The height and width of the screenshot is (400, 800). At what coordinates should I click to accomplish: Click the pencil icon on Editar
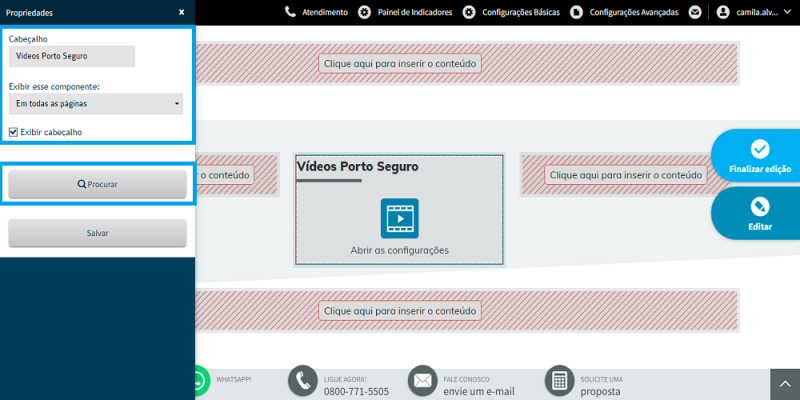coord(760,206)
